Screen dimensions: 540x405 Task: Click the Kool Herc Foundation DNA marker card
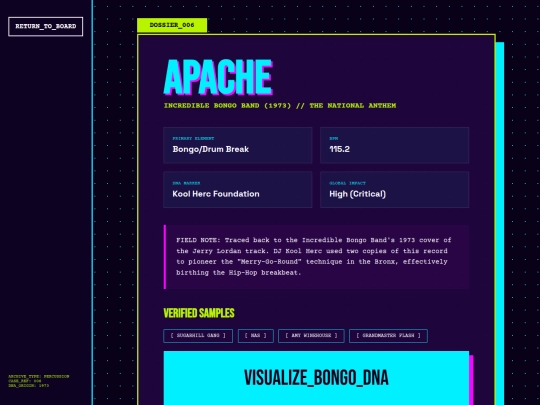(238, 190)
